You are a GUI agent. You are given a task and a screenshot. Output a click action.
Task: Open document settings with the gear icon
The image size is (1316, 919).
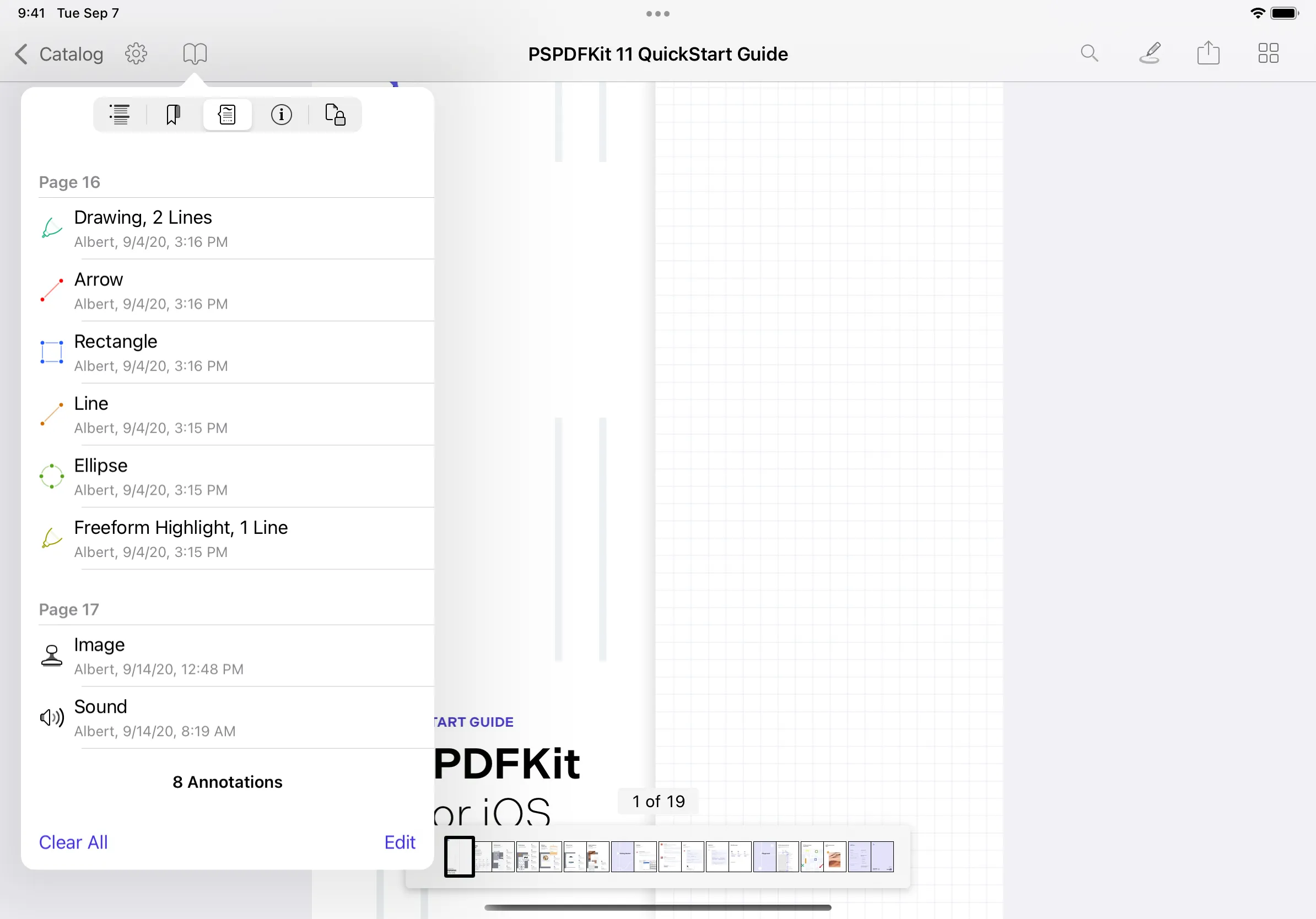136,53
